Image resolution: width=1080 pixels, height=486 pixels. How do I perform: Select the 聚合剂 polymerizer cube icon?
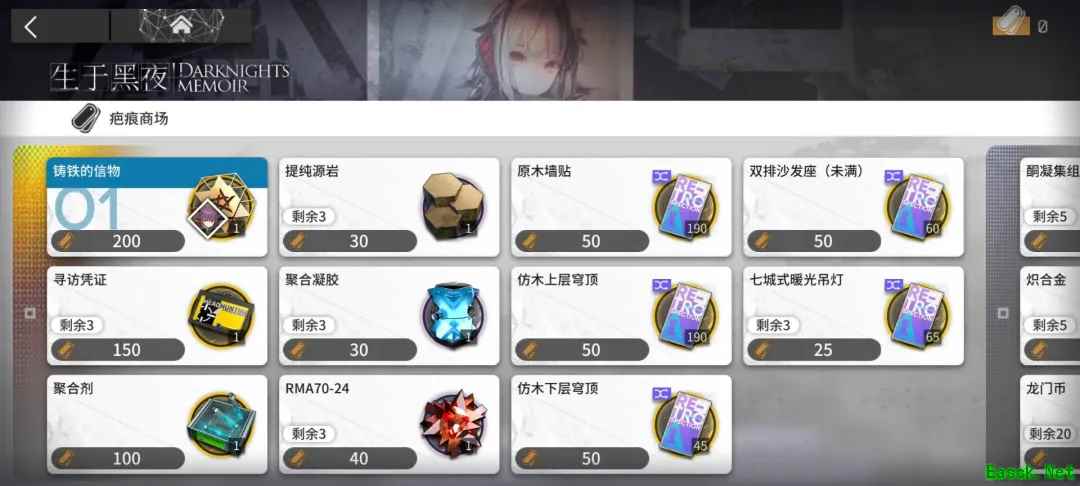[222, 423]
